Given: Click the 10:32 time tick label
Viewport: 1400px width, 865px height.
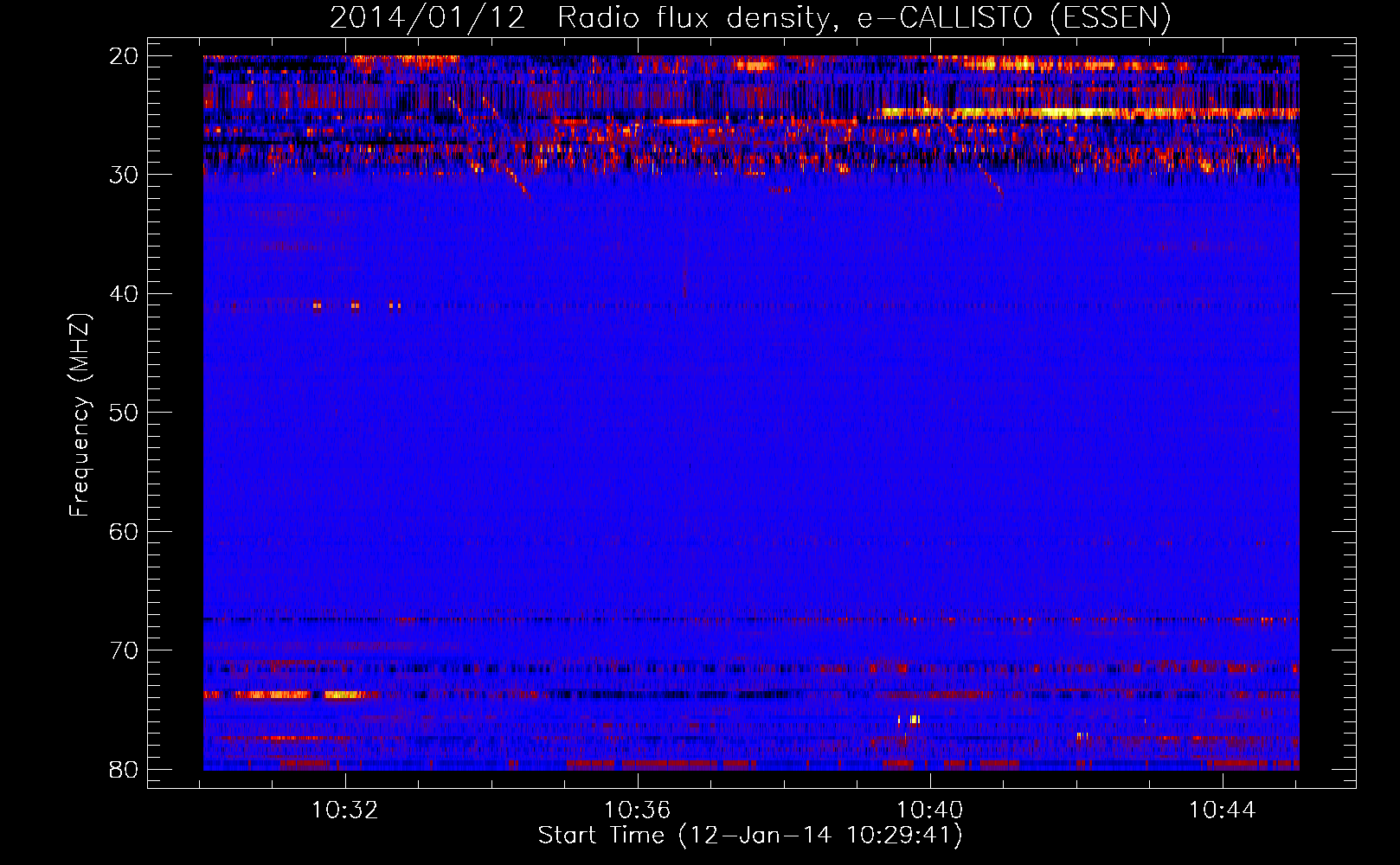Looking at the screenshot, I should coord(345,811).
